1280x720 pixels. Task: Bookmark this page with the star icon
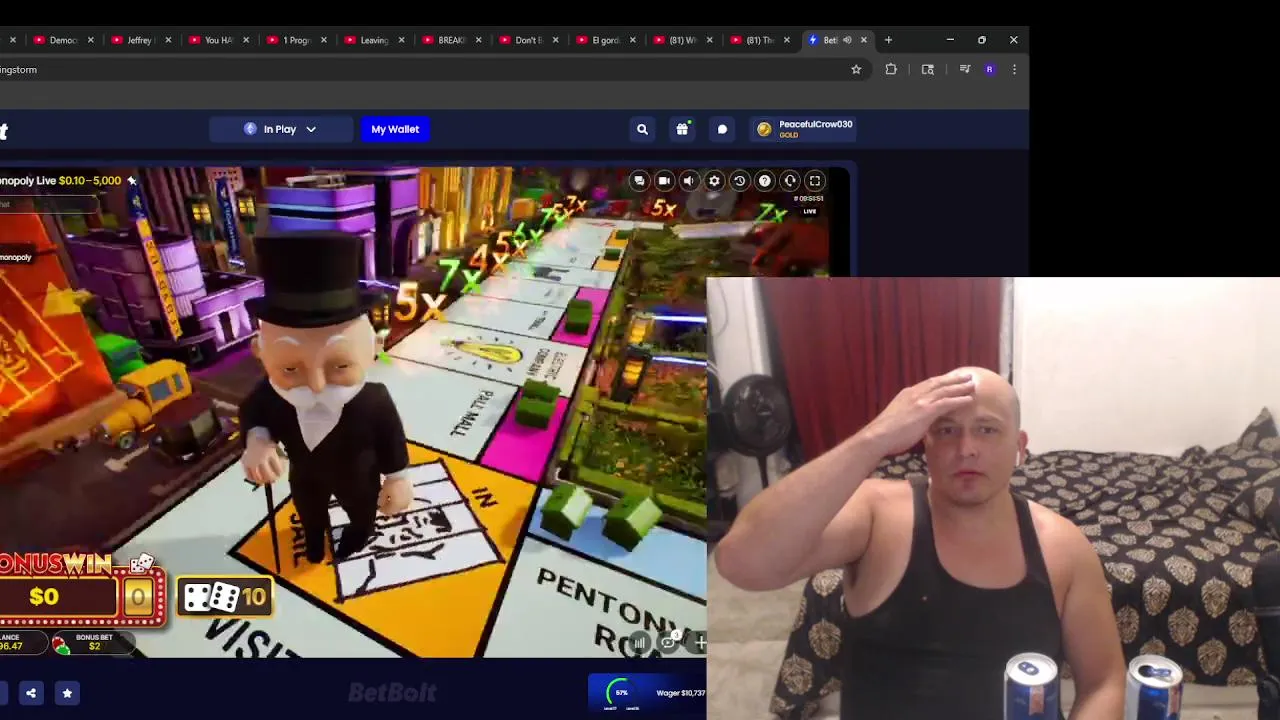coord(856,69)
